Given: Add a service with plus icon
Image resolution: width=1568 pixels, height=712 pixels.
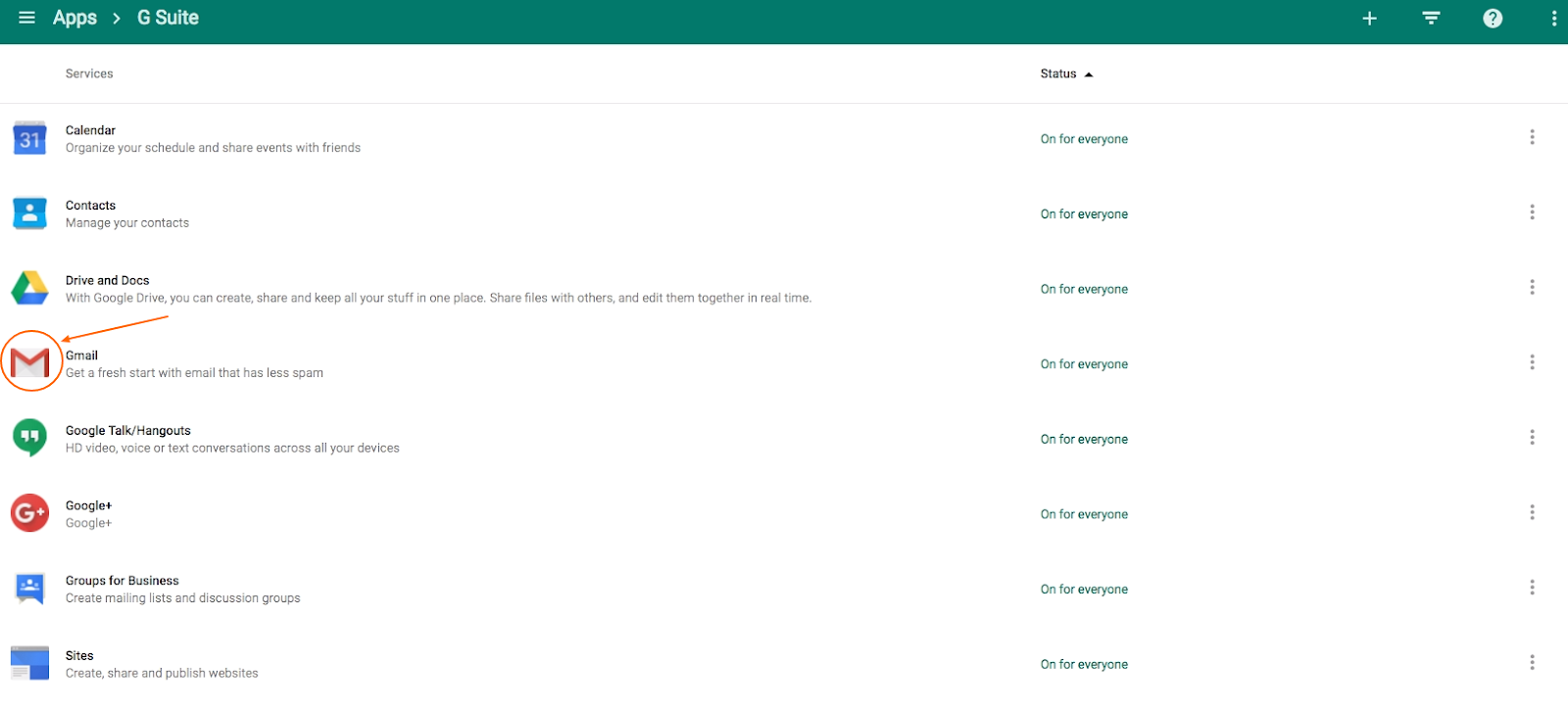Looking at the screenshot, I should coord(1370,19).
